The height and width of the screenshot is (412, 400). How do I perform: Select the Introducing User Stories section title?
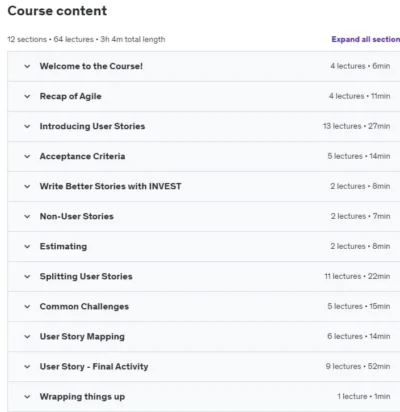tap(92, 126)
